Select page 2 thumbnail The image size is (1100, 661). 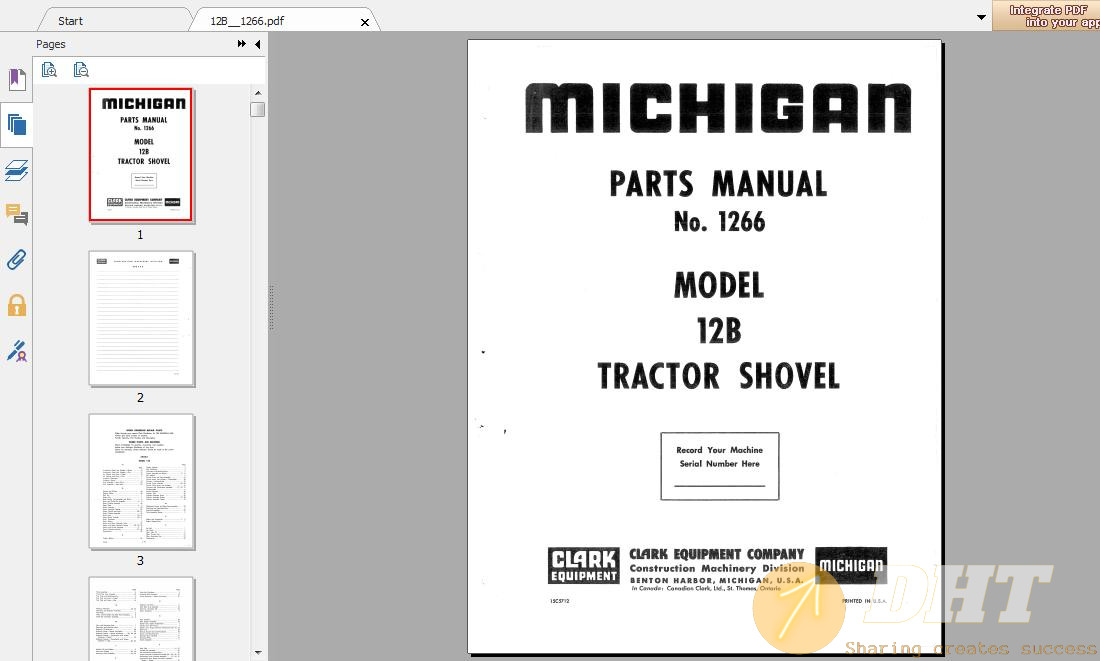coord(141,319)
